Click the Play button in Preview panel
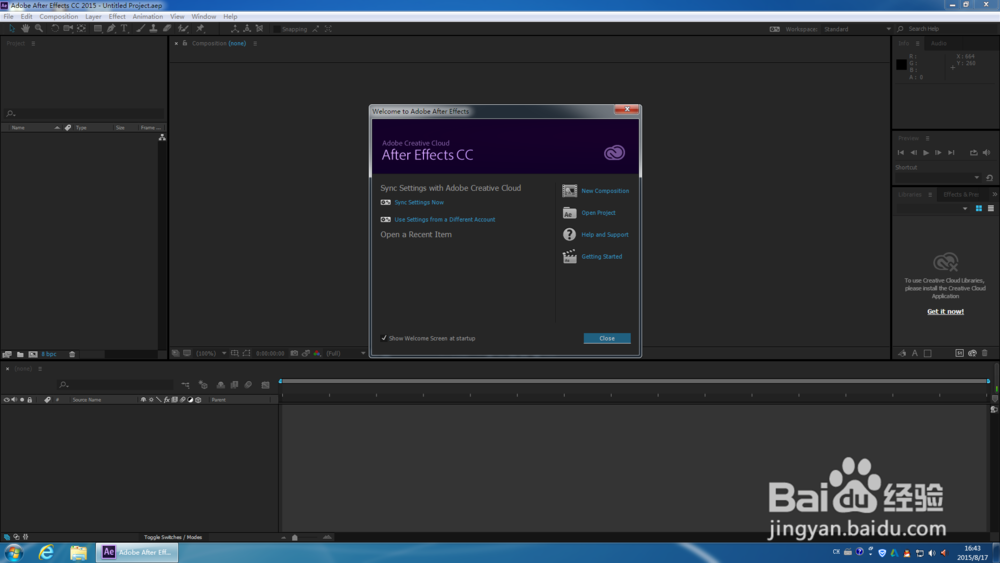This screenshot has height=563, width=1000. pyautogui.click(x=925, y=152)
